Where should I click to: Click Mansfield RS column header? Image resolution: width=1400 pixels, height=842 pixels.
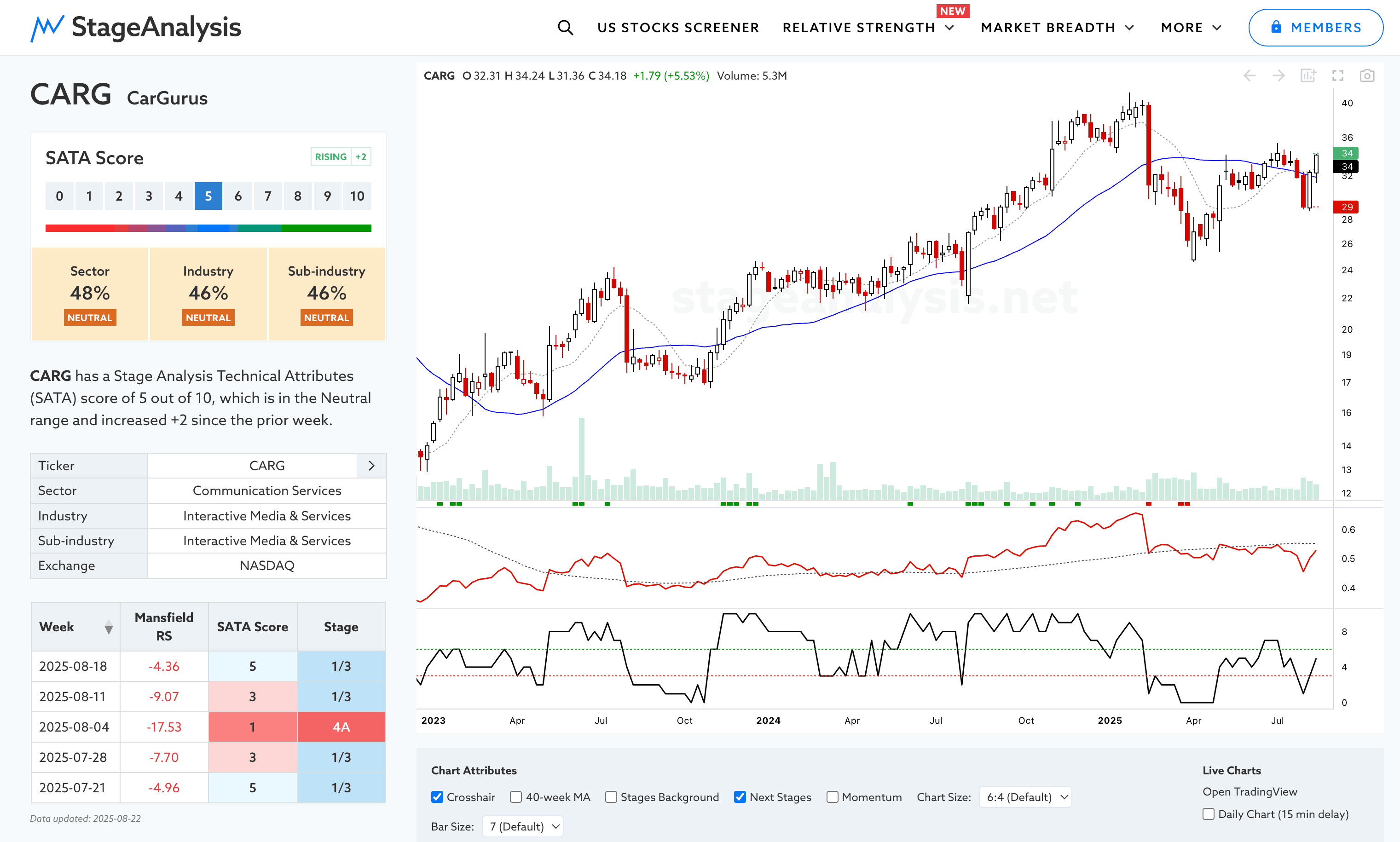(163, 626)
